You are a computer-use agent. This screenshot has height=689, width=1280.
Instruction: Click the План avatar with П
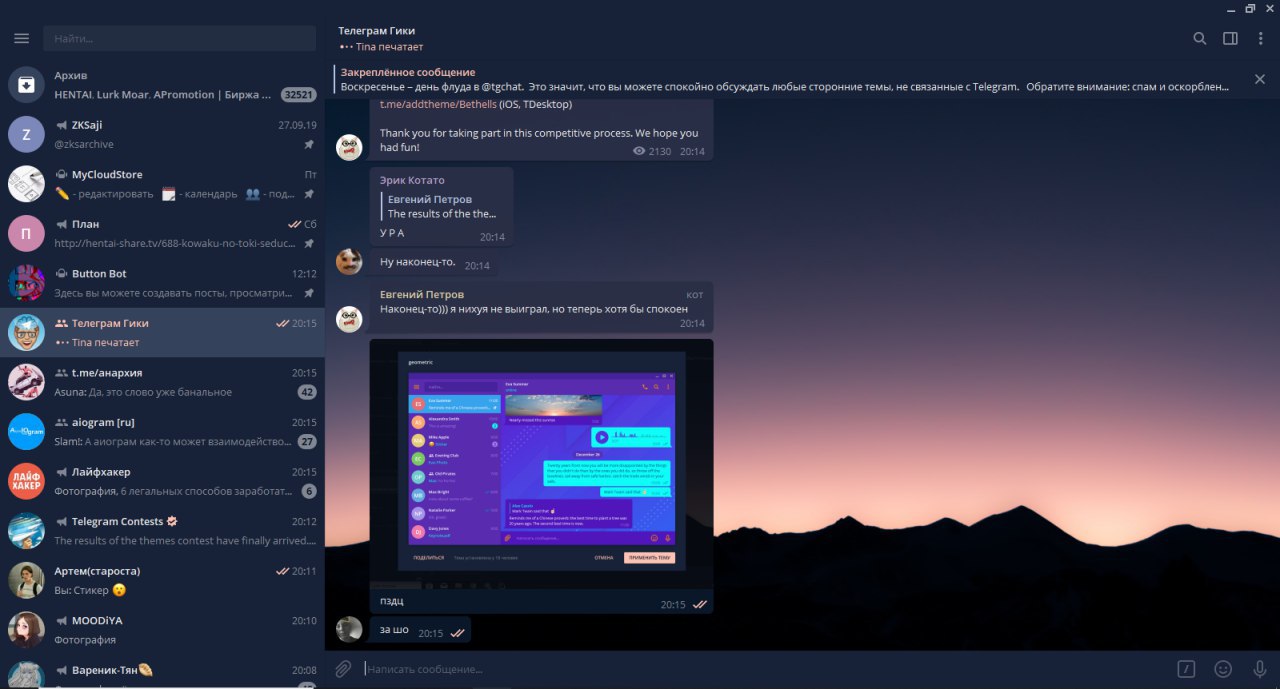pos(26,233)
